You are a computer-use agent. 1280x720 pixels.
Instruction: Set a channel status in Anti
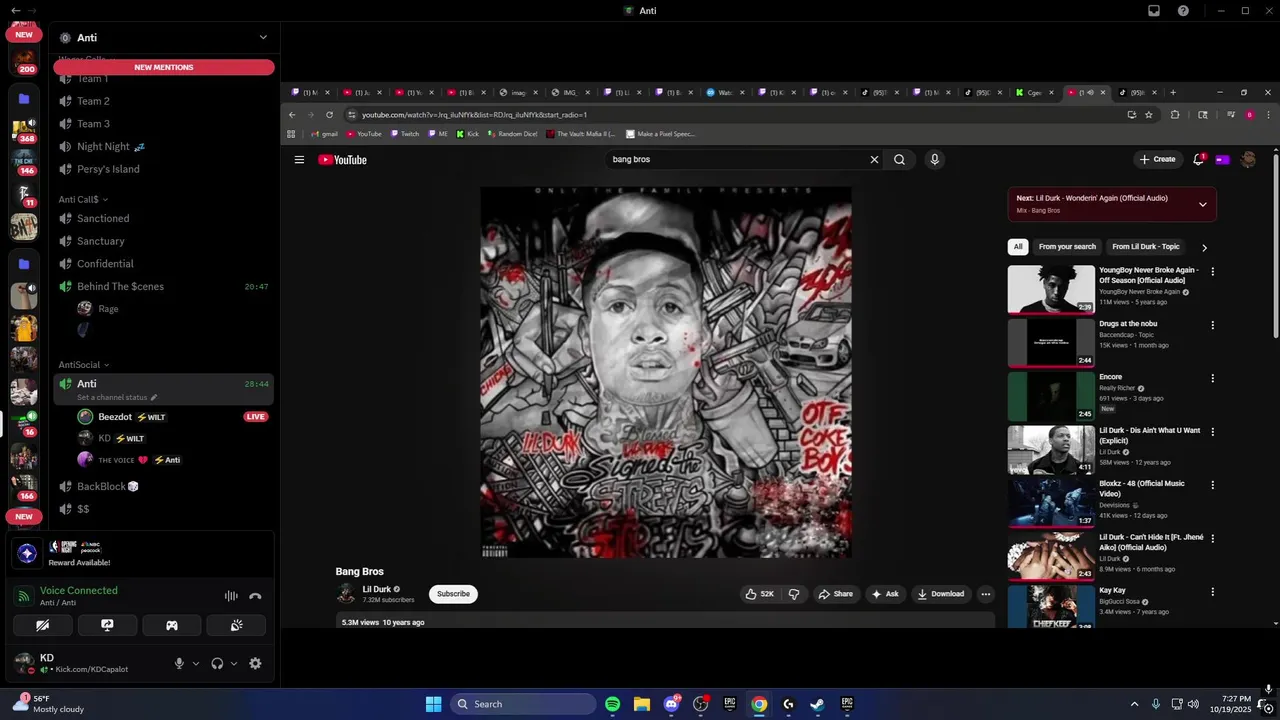pyautogui.click(x=117, y=398)
